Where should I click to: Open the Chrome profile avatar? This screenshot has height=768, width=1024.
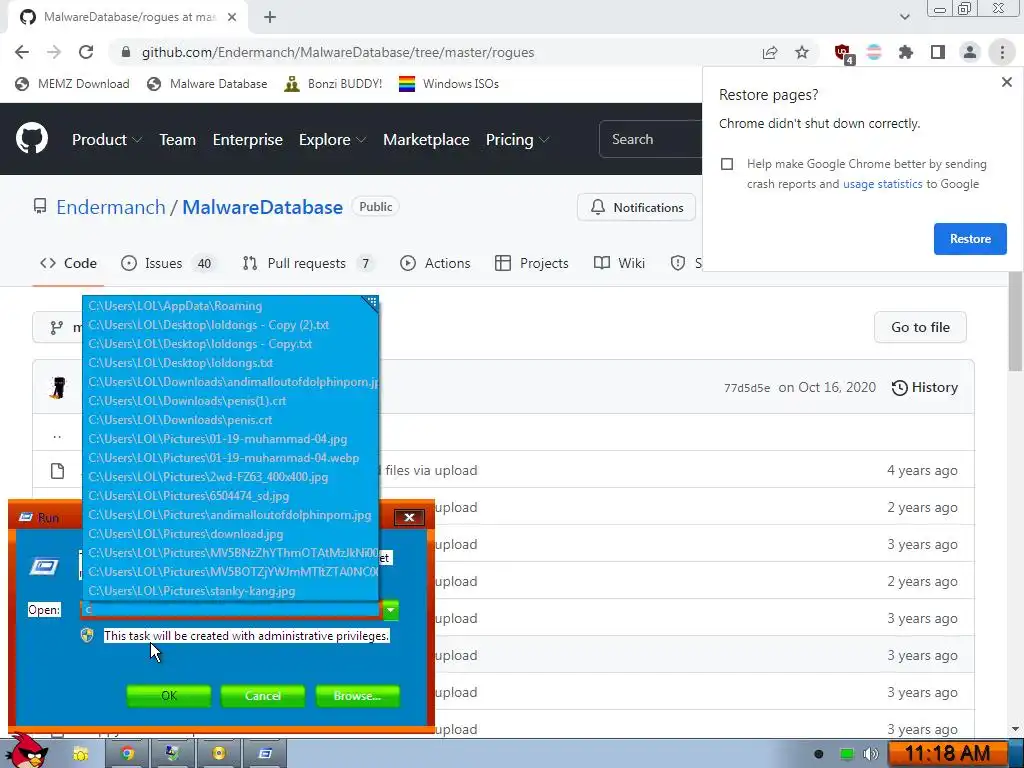970,52
